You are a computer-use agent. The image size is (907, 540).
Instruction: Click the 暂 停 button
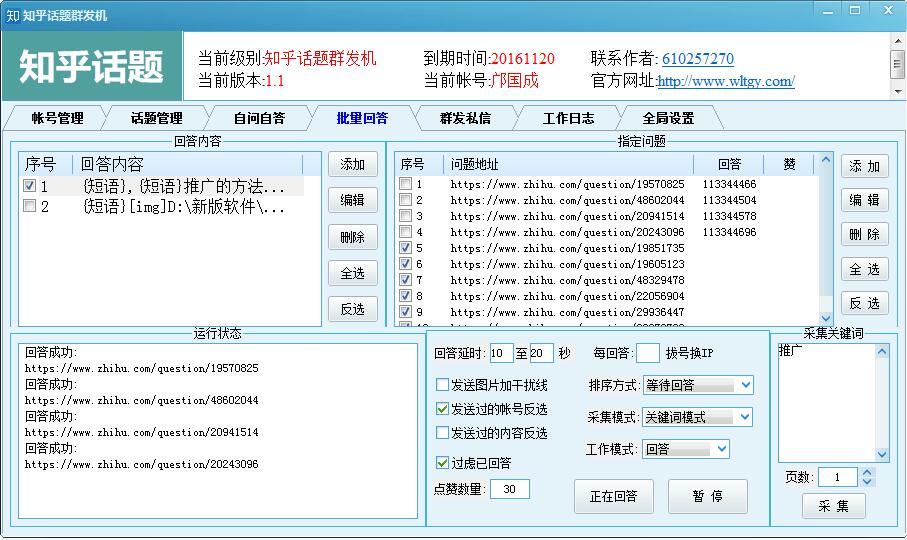[707, 496]
